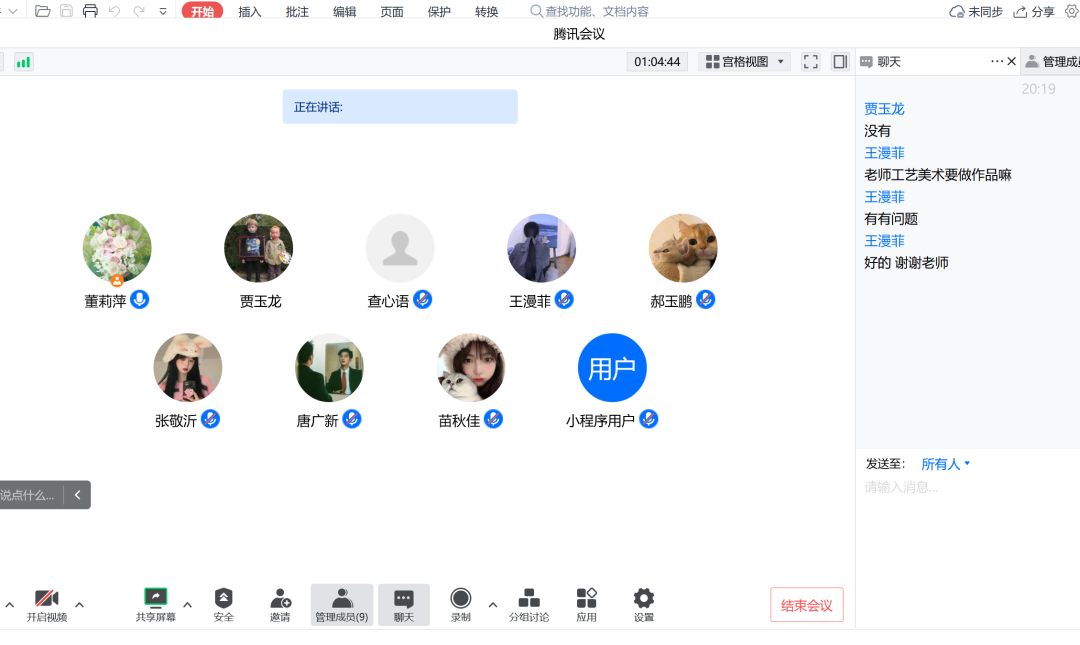Click the 查找功能 search box
This screenshot has height=645, width=1080.
pyautogui.click(x=590, y=12)
